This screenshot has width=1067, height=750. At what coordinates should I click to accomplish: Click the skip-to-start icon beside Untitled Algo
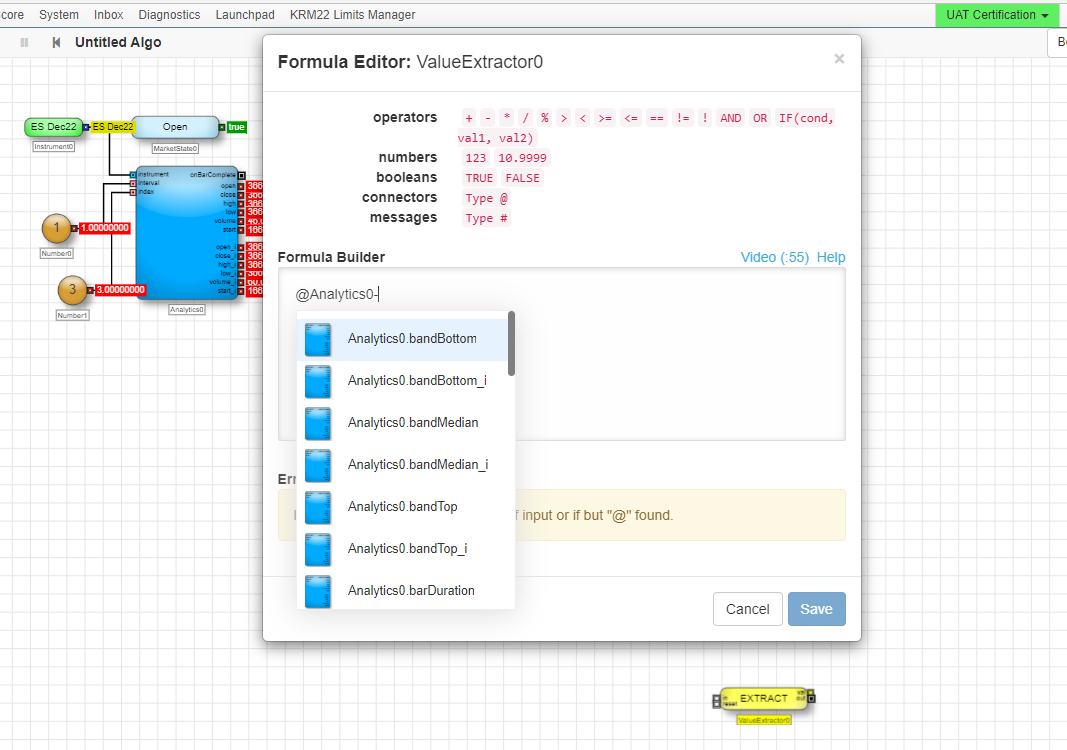(56, 43)
